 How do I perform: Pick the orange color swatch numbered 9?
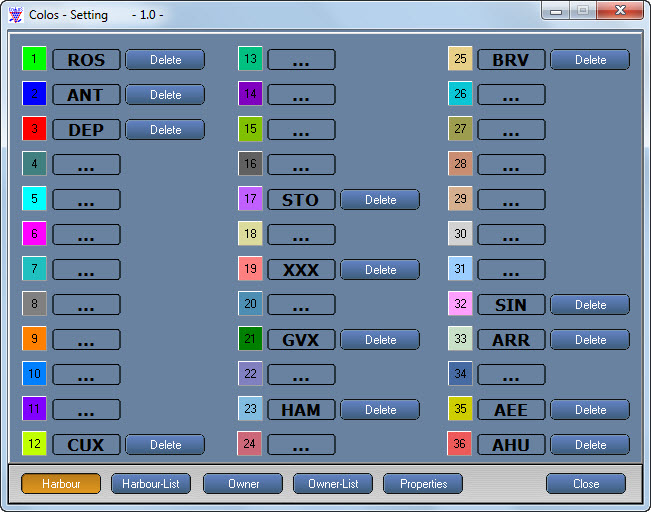[x=35, y=339]
